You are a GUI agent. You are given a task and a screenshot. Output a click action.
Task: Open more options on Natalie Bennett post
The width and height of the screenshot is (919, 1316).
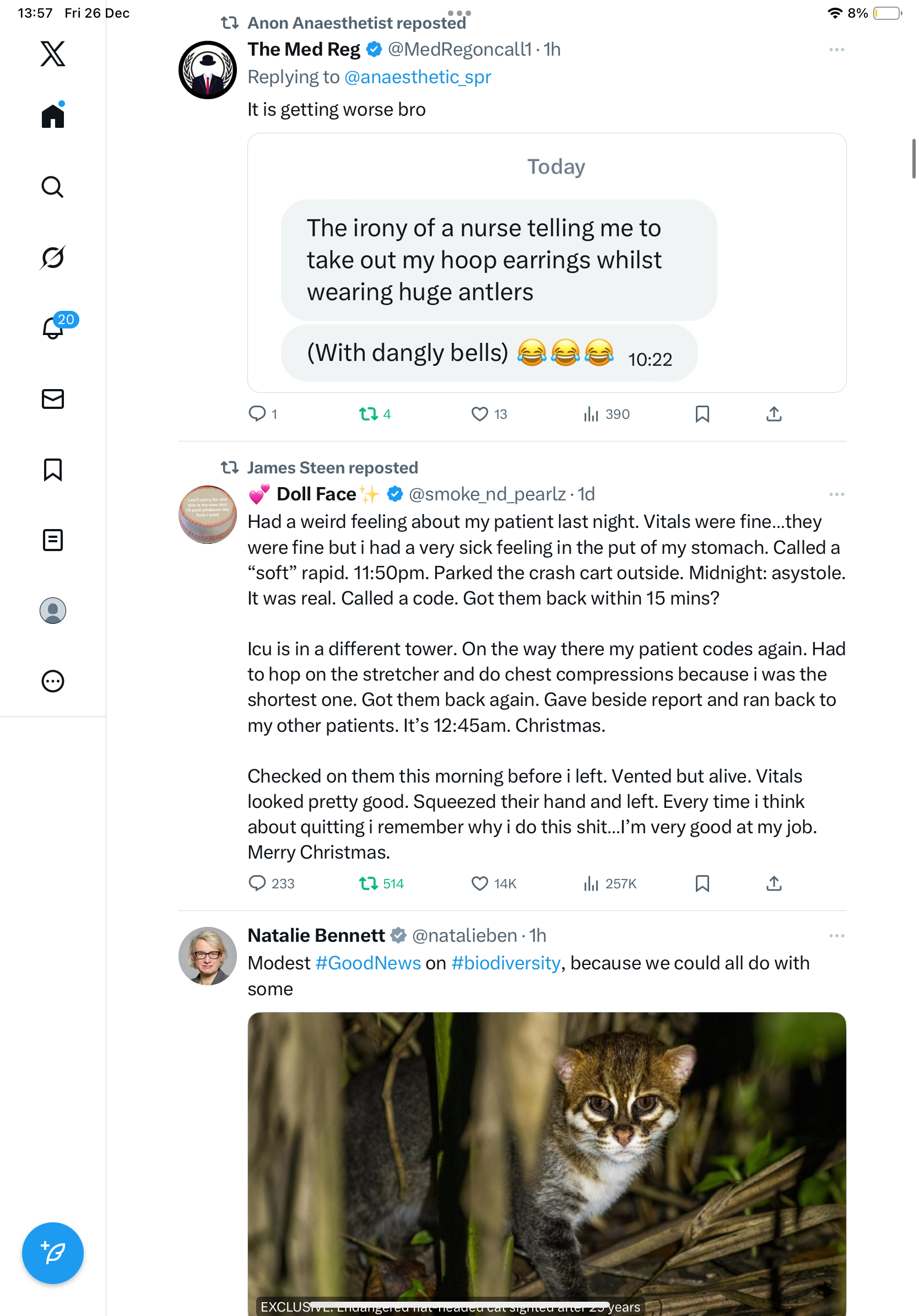(x=836, y=935)
